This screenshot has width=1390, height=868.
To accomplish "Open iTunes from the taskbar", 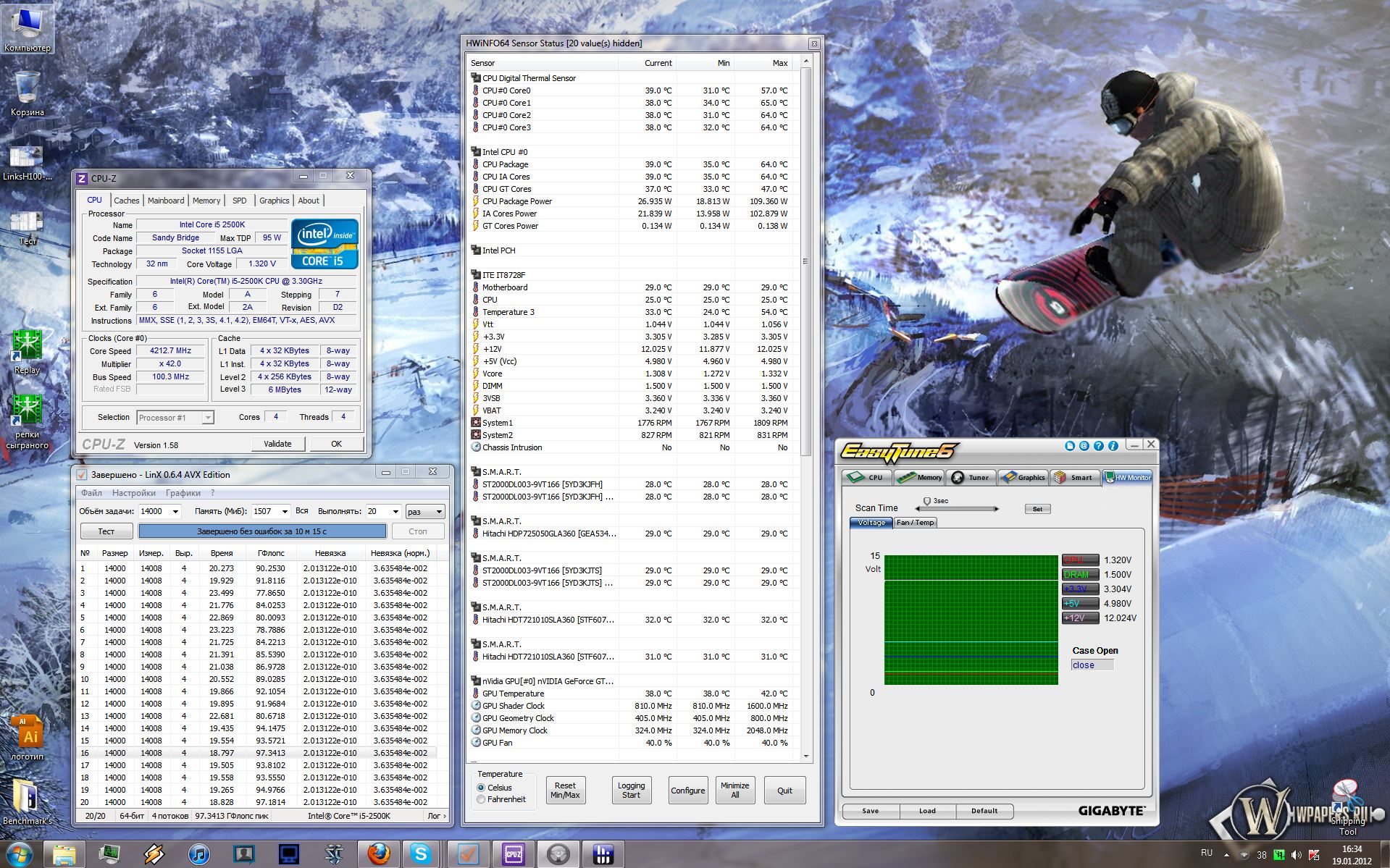I will coord(198,854).
